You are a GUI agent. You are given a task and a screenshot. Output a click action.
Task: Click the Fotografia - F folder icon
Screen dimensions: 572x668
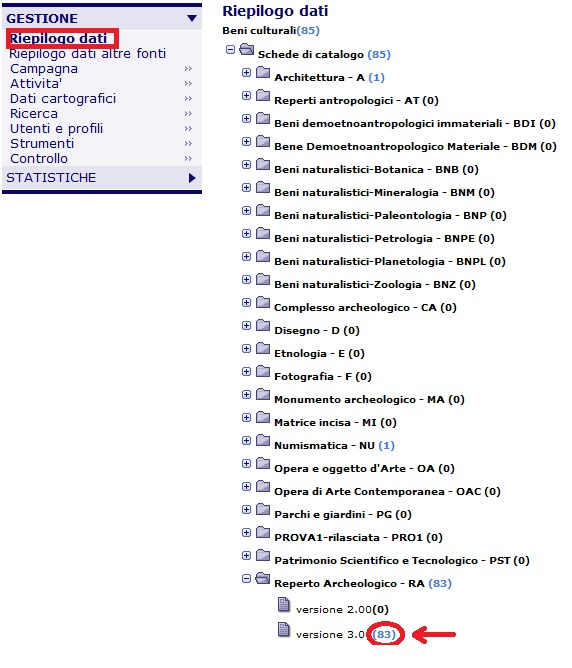click(x=263, y=371)
